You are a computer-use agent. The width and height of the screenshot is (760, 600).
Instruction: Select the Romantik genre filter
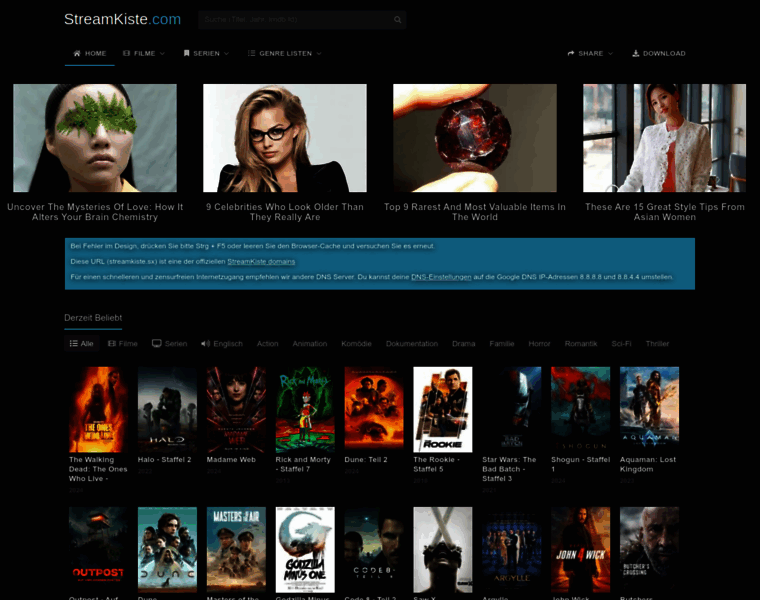[581, 344]
